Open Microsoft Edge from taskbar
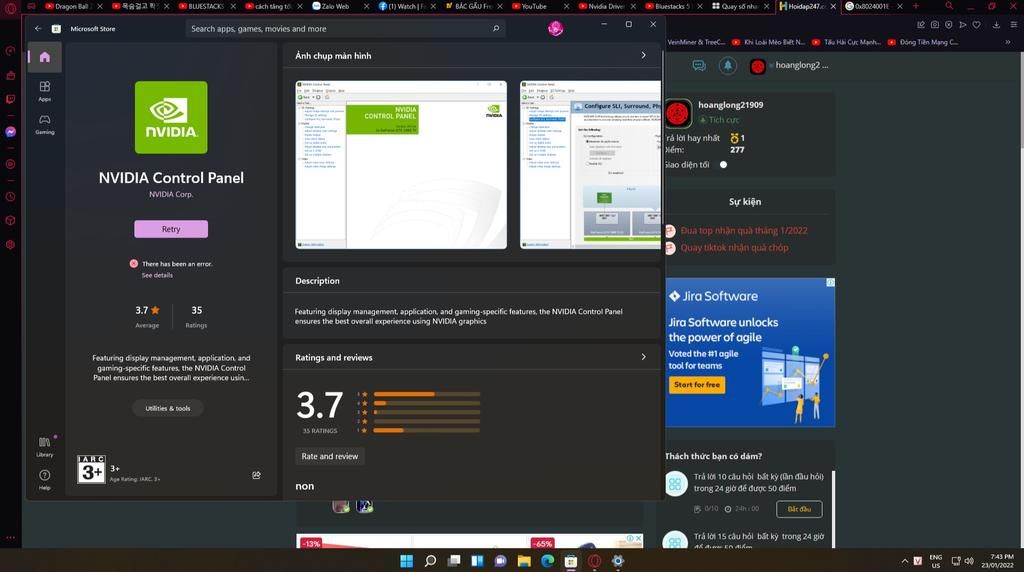 coord(547,561)
